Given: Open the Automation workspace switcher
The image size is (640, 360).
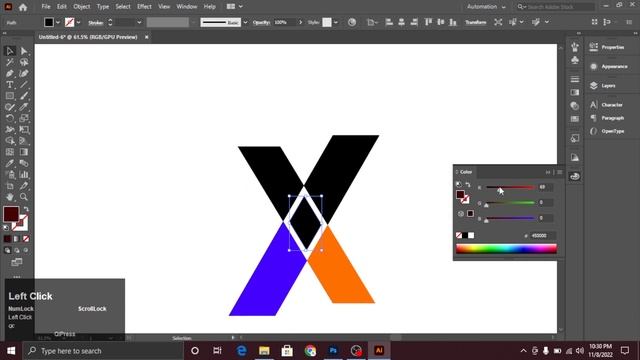Looking at the screenshot, I should click(486, 7).
